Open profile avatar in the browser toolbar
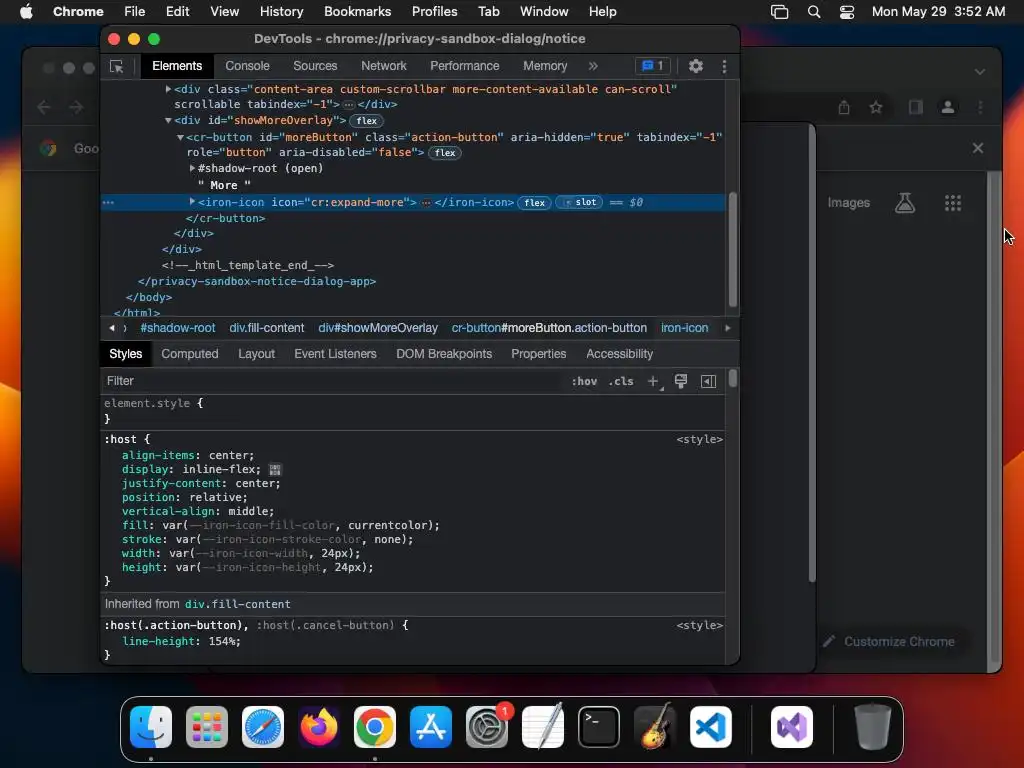1024x768 pixels. (x=948, y=108)
